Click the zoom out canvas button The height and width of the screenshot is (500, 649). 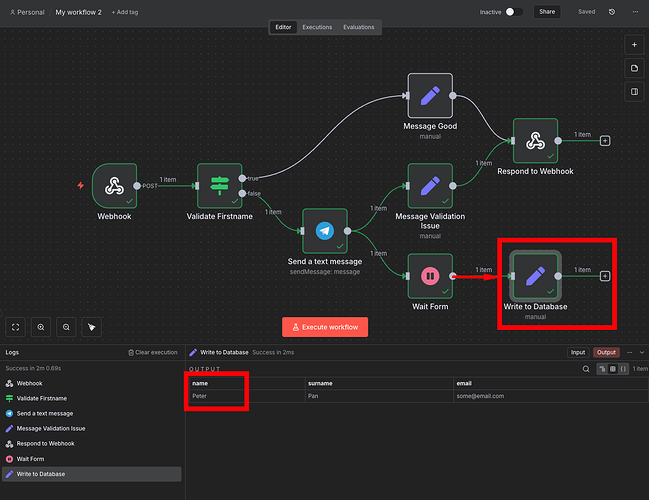tap(66, 327)
